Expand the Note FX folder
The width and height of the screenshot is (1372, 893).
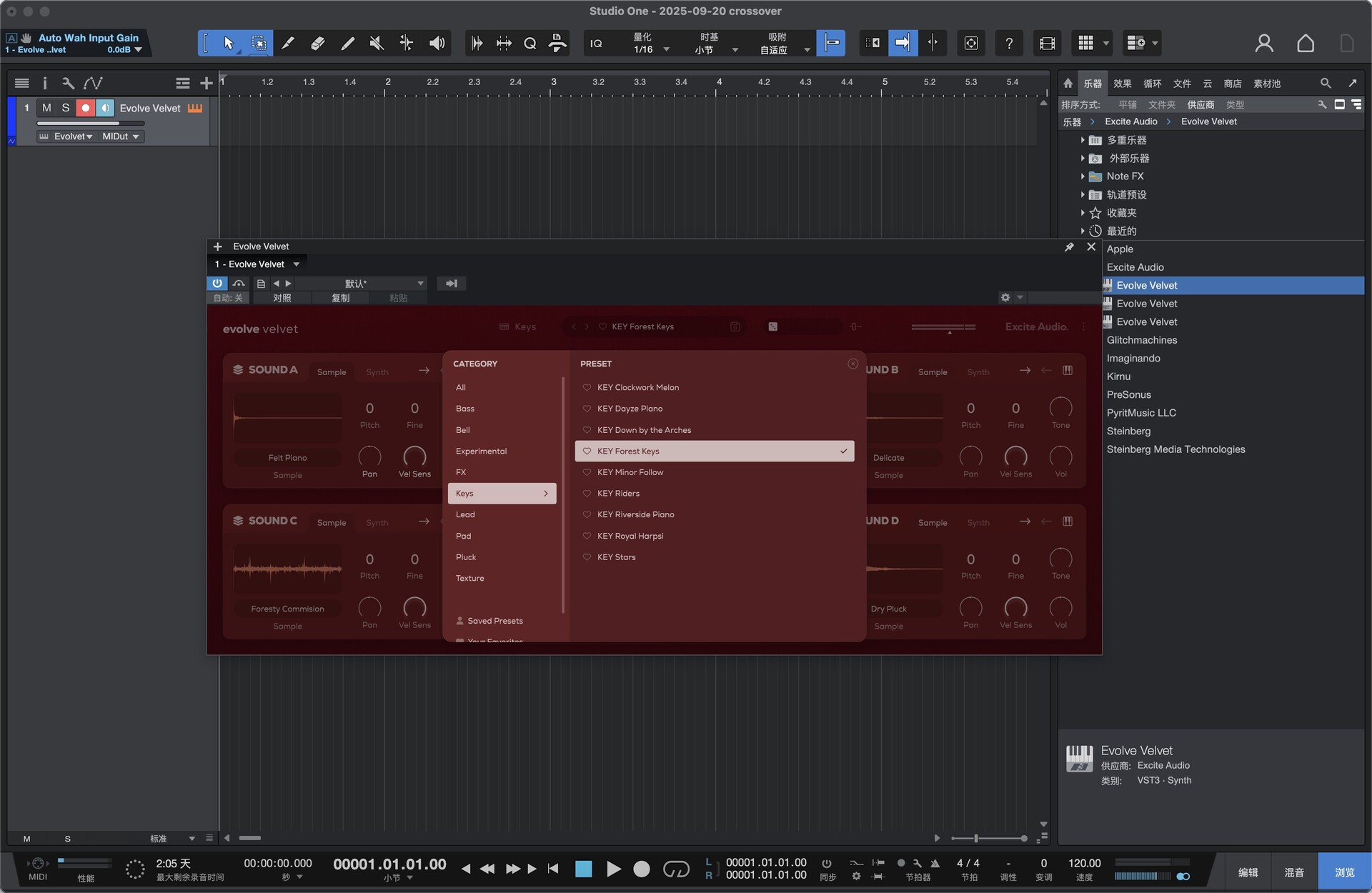[x=1083, y=176]
